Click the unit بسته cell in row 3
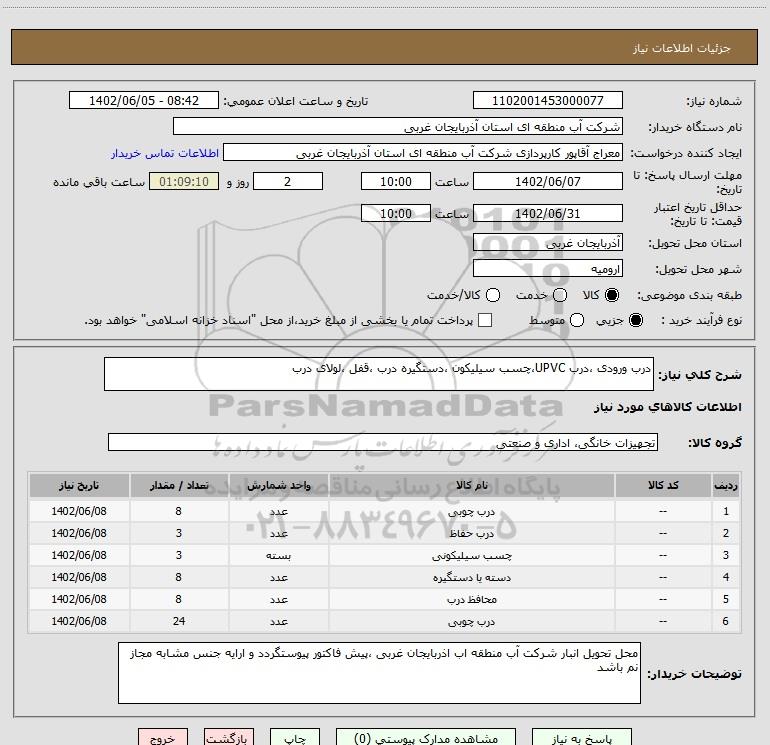The height and width of the screenshot is (745, 770). 278,555
